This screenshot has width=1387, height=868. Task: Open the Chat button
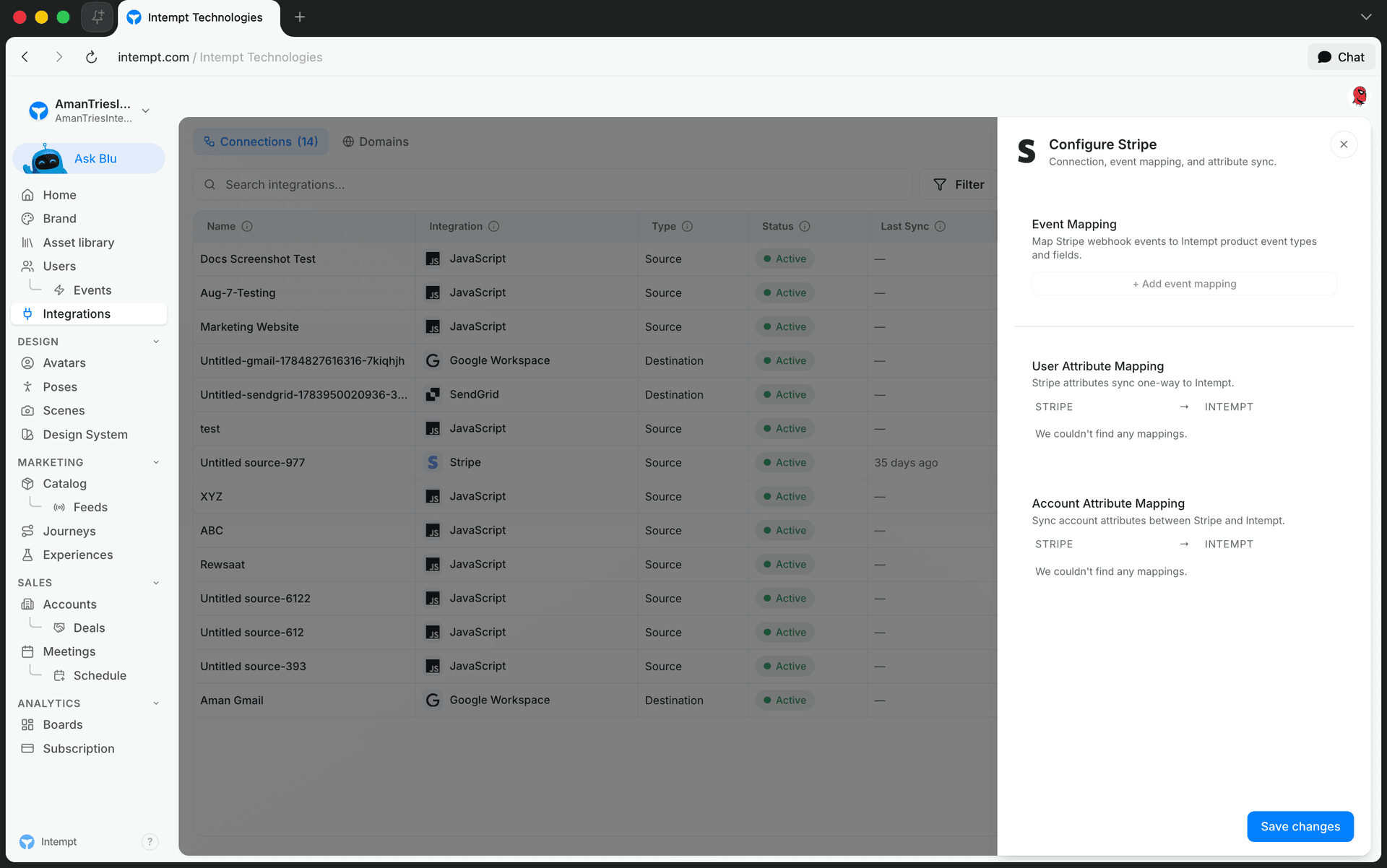click(1341, 57)
